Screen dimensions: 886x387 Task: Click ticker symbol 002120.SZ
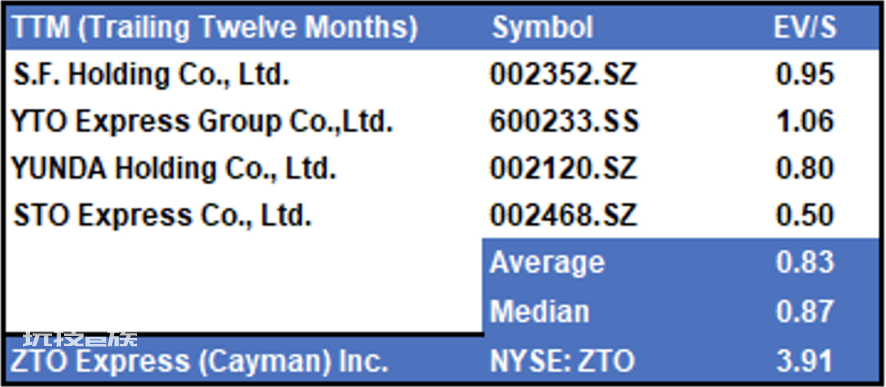pyautogui.click(x=563, y=169)
